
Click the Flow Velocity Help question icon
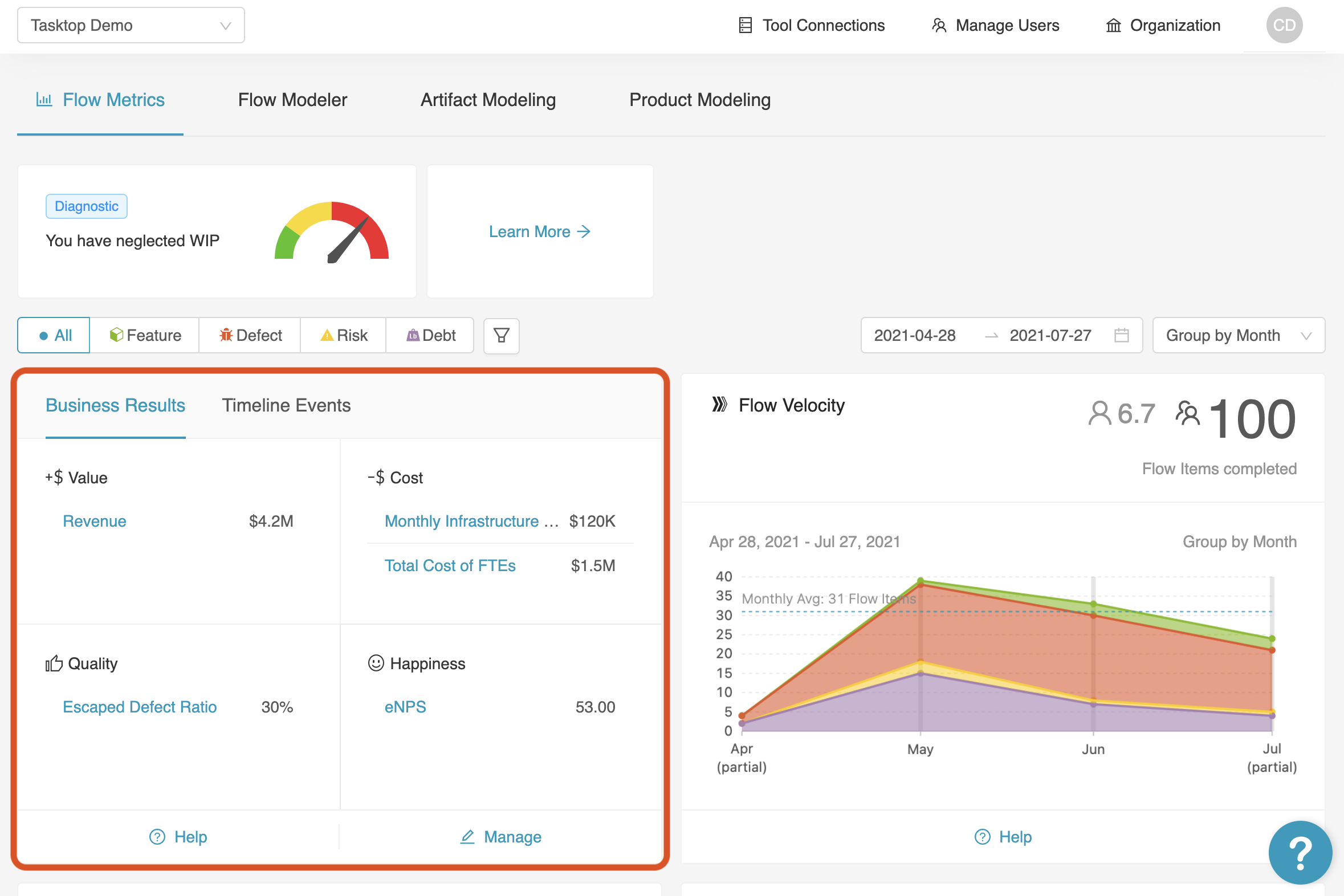point(981,837)
